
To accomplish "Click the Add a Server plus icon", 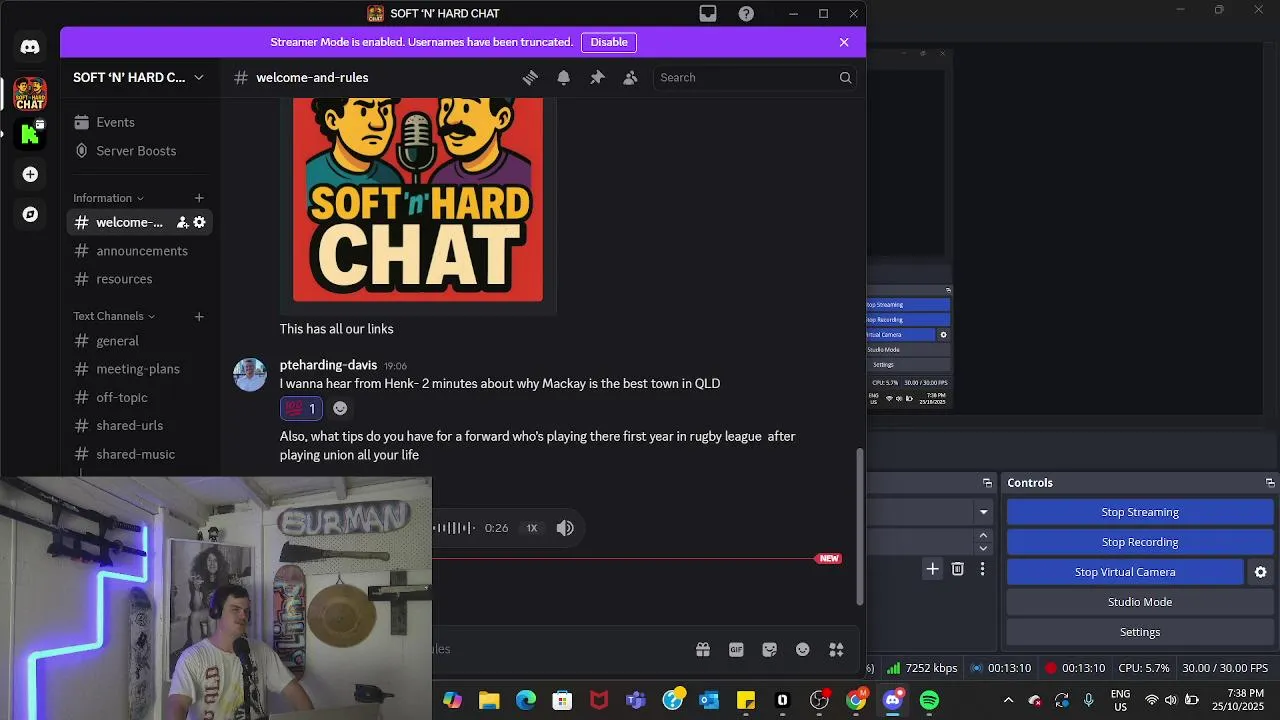I will click(x=30, y=175).
